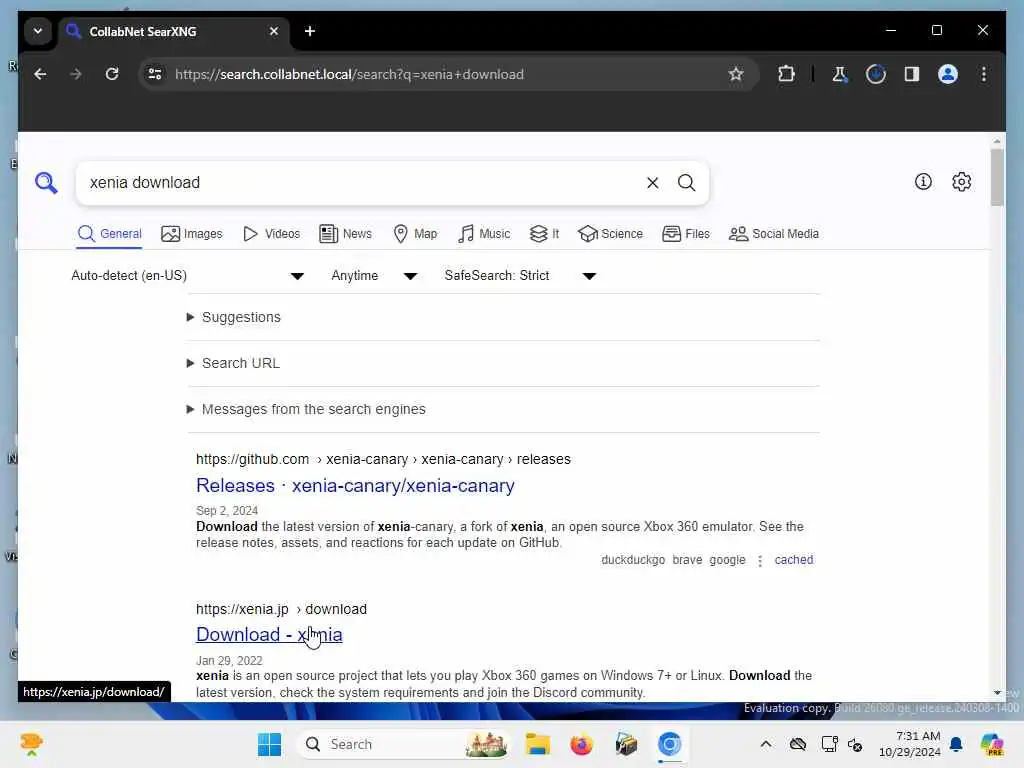Click the github.com xenia-canary releases URL

pyautogui.click(x=383, y=460)
